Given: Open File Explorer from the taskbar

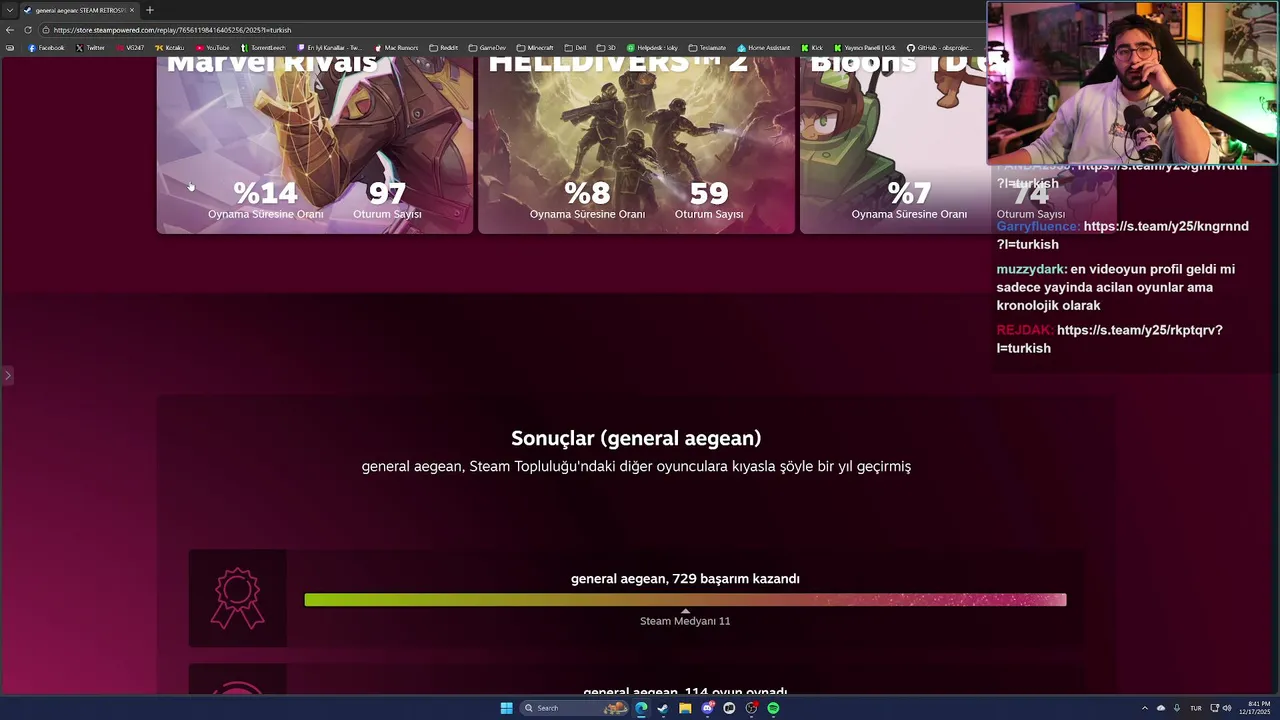Looking at the screenshot, I should point(685,708).
